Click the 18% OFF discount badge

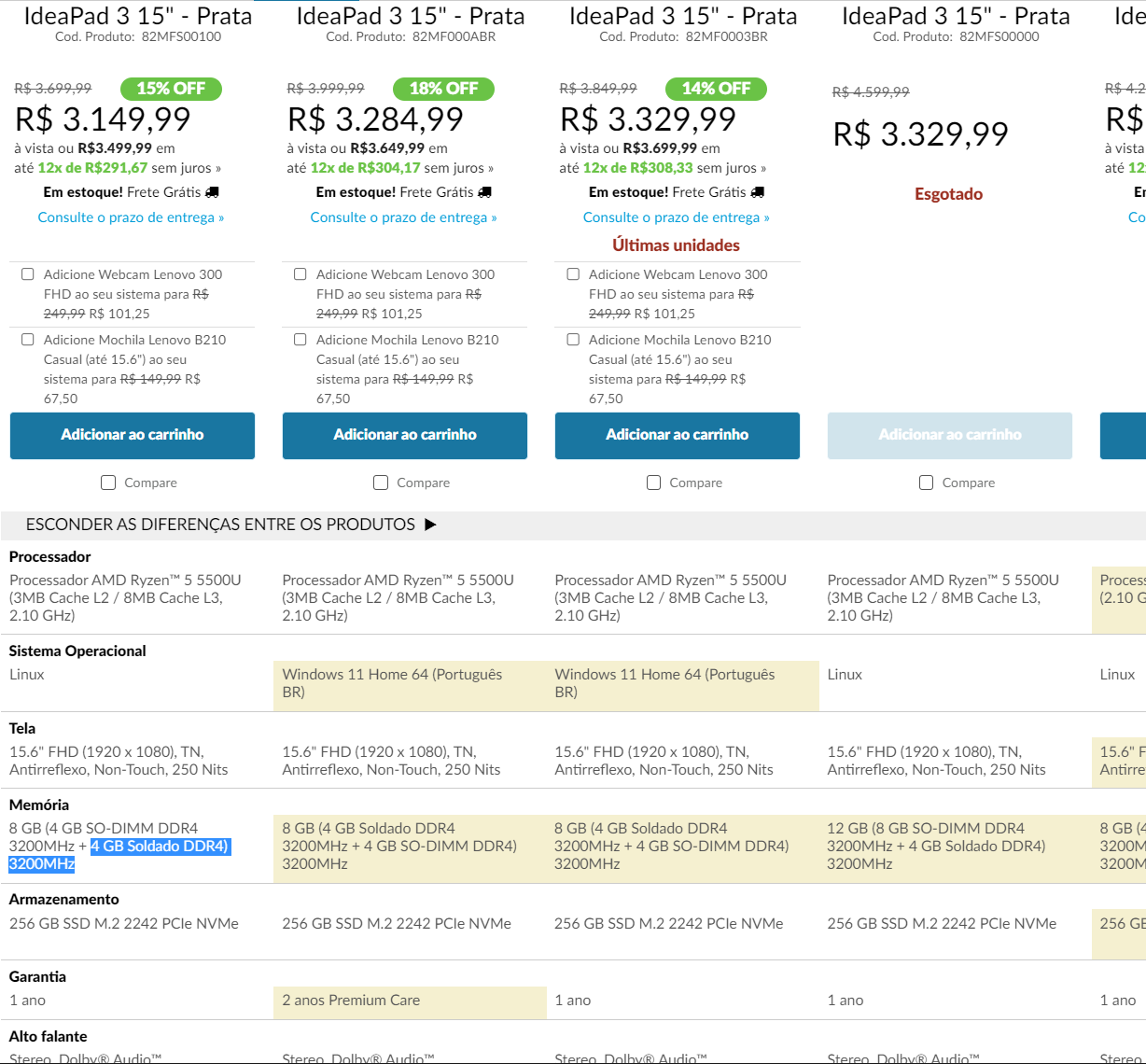[443, 89]
